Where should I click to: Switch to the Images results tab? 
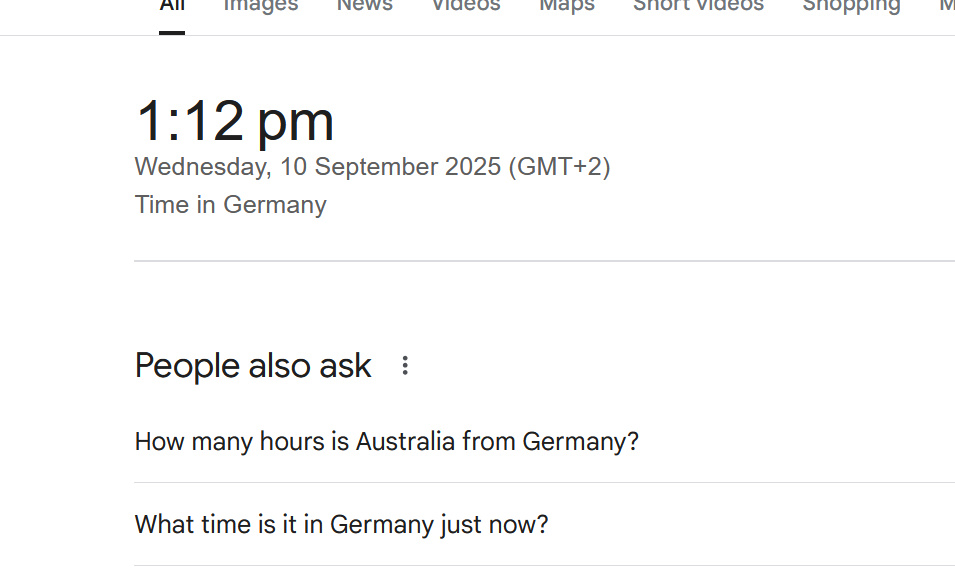tap(260, 6)
